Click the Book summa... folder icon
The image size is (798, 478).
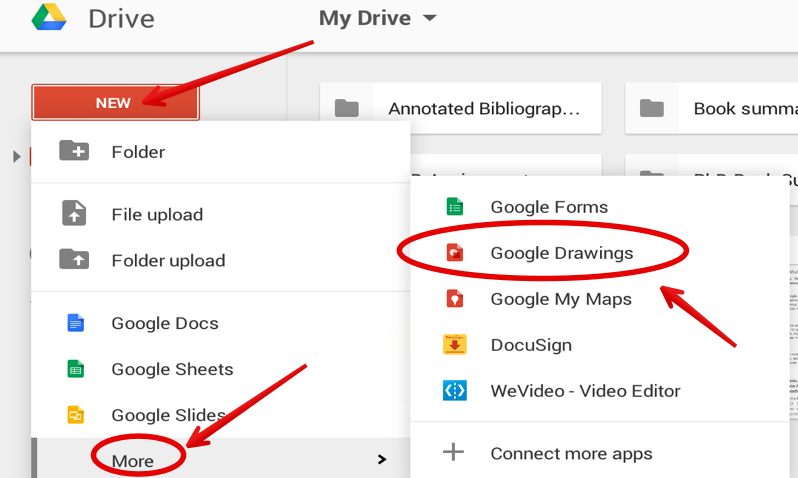(651, 108)
